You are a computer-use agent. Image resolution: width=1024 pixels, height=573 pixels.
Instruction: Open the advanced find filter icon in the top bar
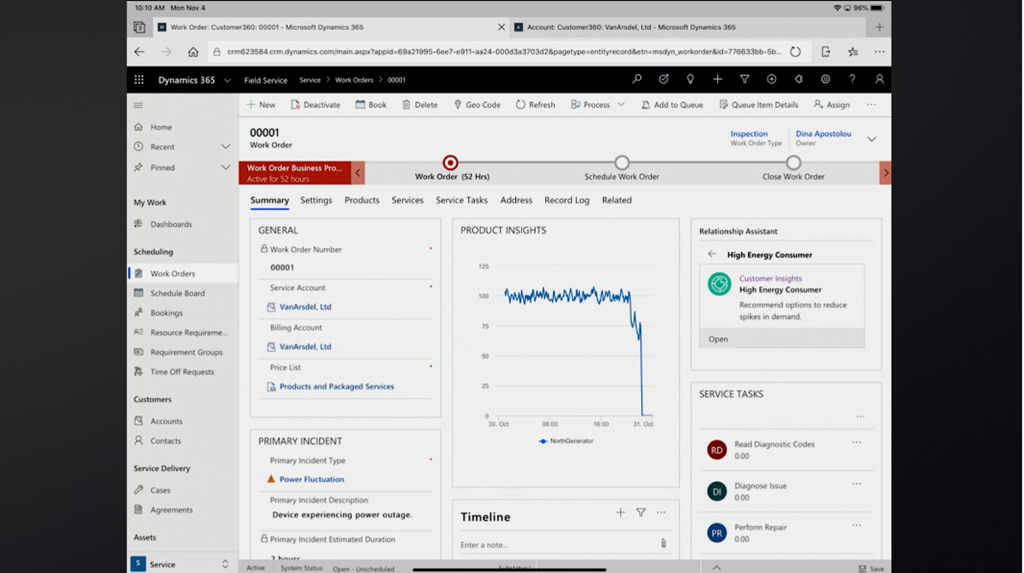coord(744,80)
